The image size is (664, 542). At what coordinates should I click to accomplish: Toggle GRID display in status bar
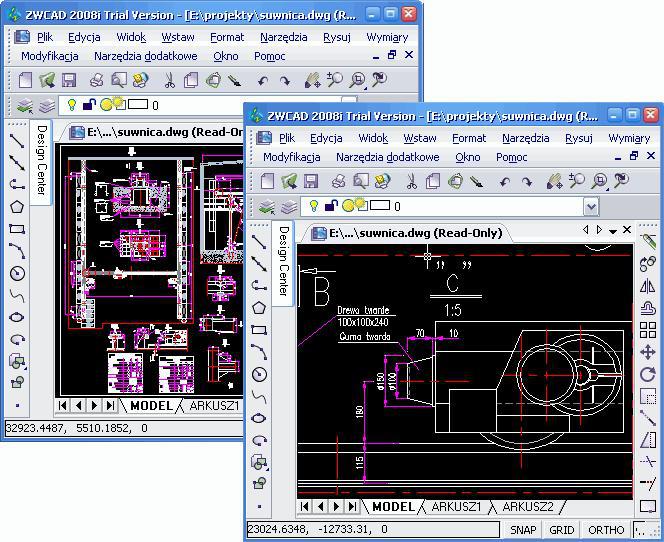click(x=562, y=530)
